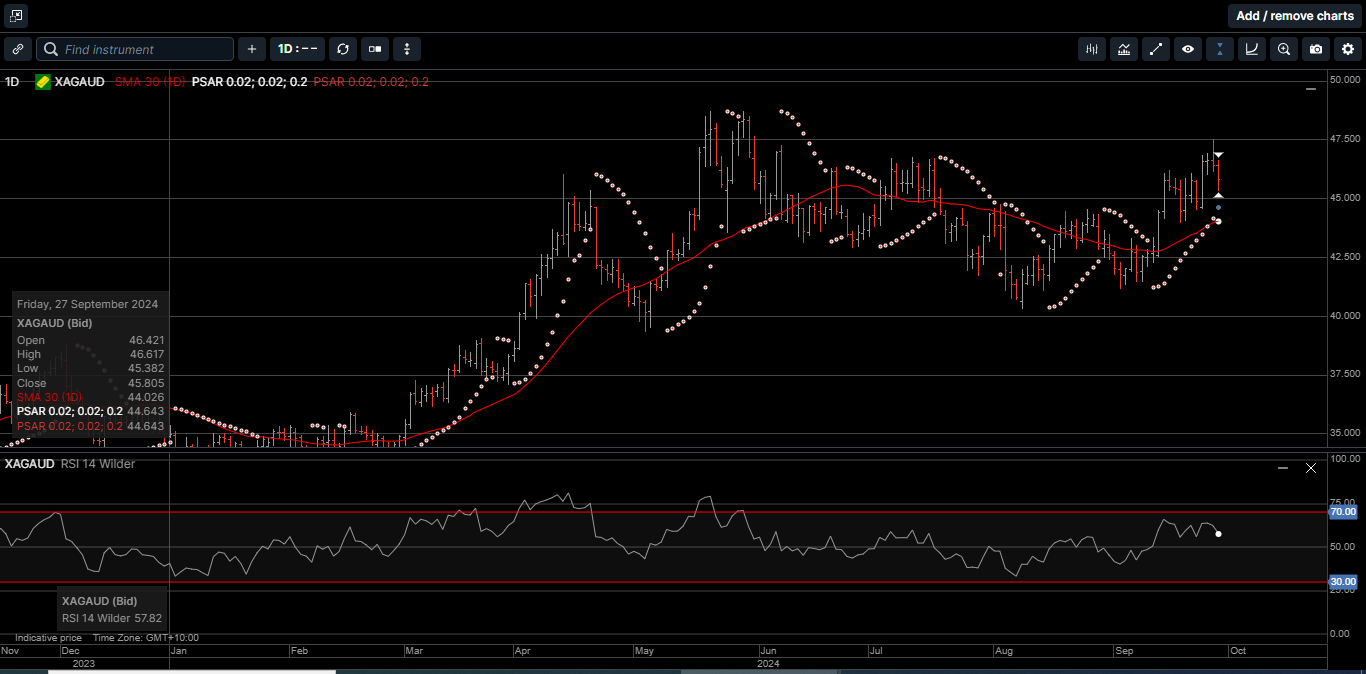Toggle the split panel layout button
Viewport: 1366px width, 674px height.
(x=375, y=49)
